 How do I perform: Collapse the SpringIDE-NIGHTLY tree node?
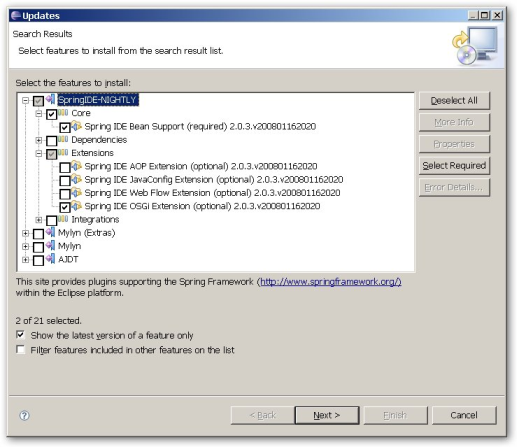click(25, 100)
